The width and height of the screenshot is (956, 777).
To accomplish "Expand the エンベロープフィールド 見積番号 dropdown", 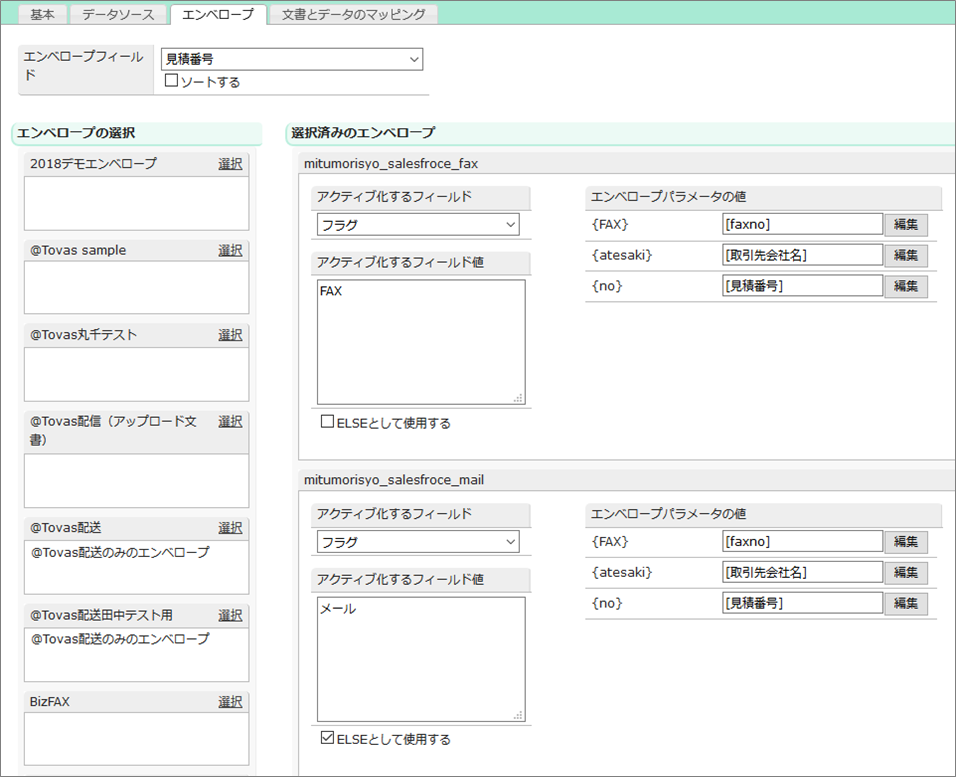I will click(291, 60).
